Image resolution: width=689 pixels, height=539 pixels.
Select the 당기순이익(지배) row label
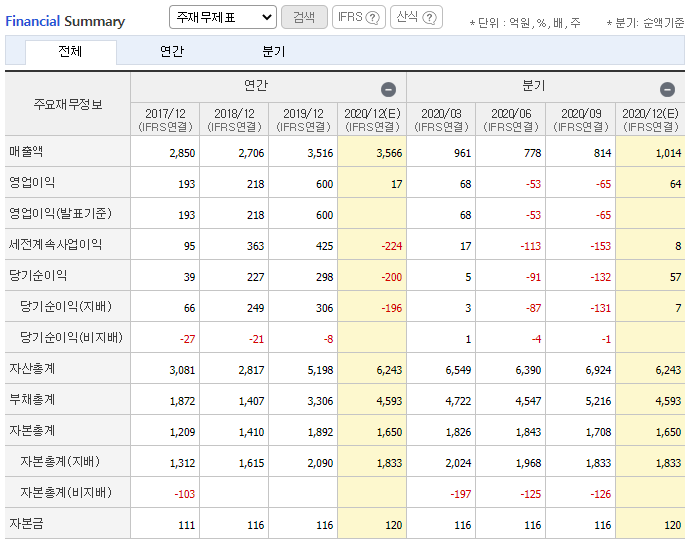click(x=66, y=306)
